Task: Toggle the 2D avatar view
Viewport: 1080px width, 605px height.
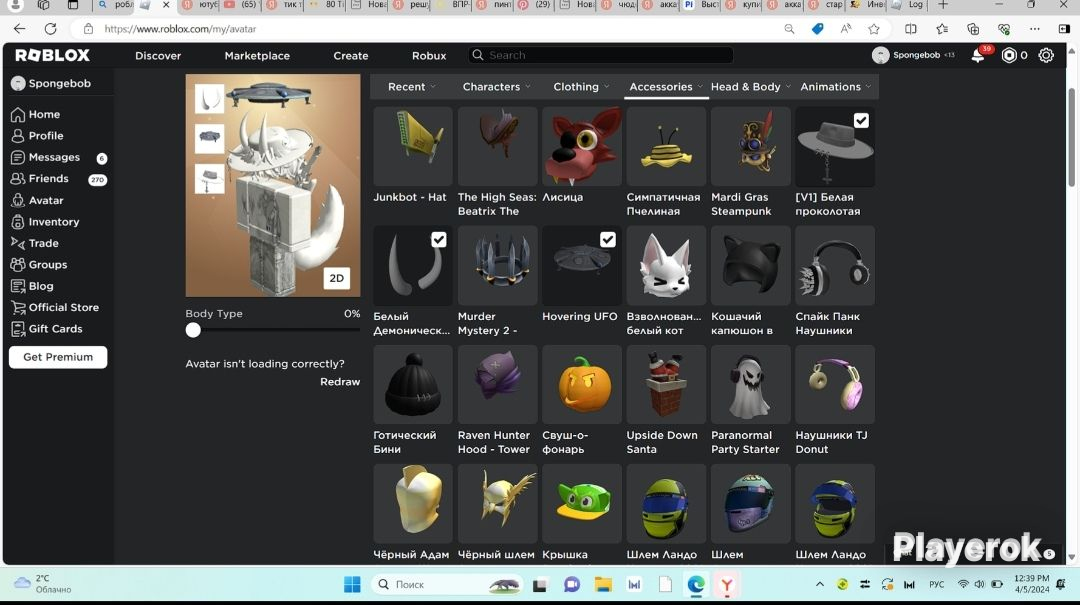Action: tap(337, 278)
